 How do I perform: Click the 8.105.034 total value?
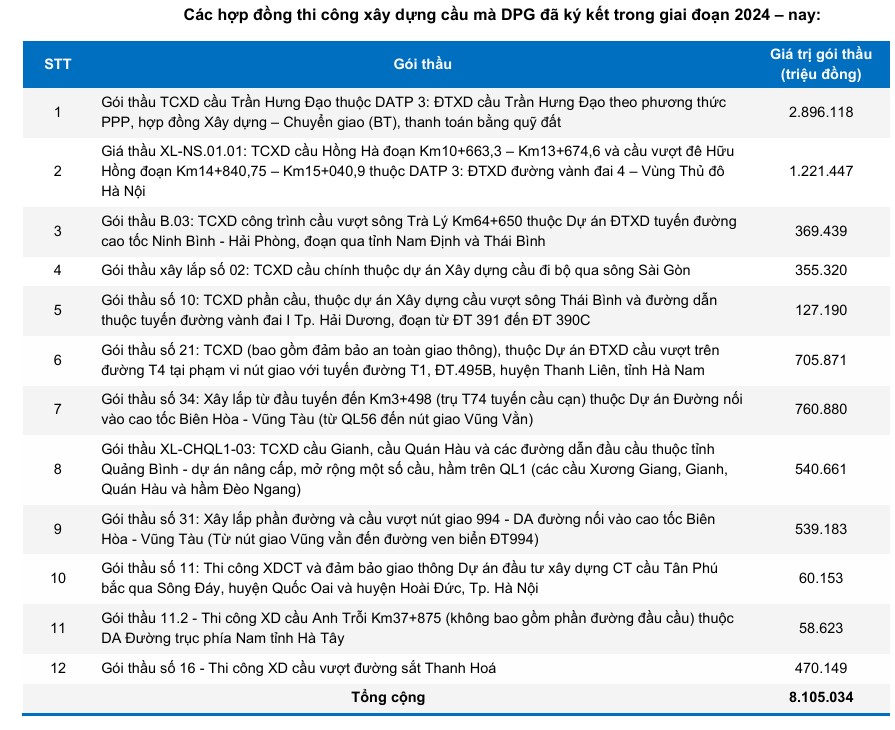click(x=820, y=697)
